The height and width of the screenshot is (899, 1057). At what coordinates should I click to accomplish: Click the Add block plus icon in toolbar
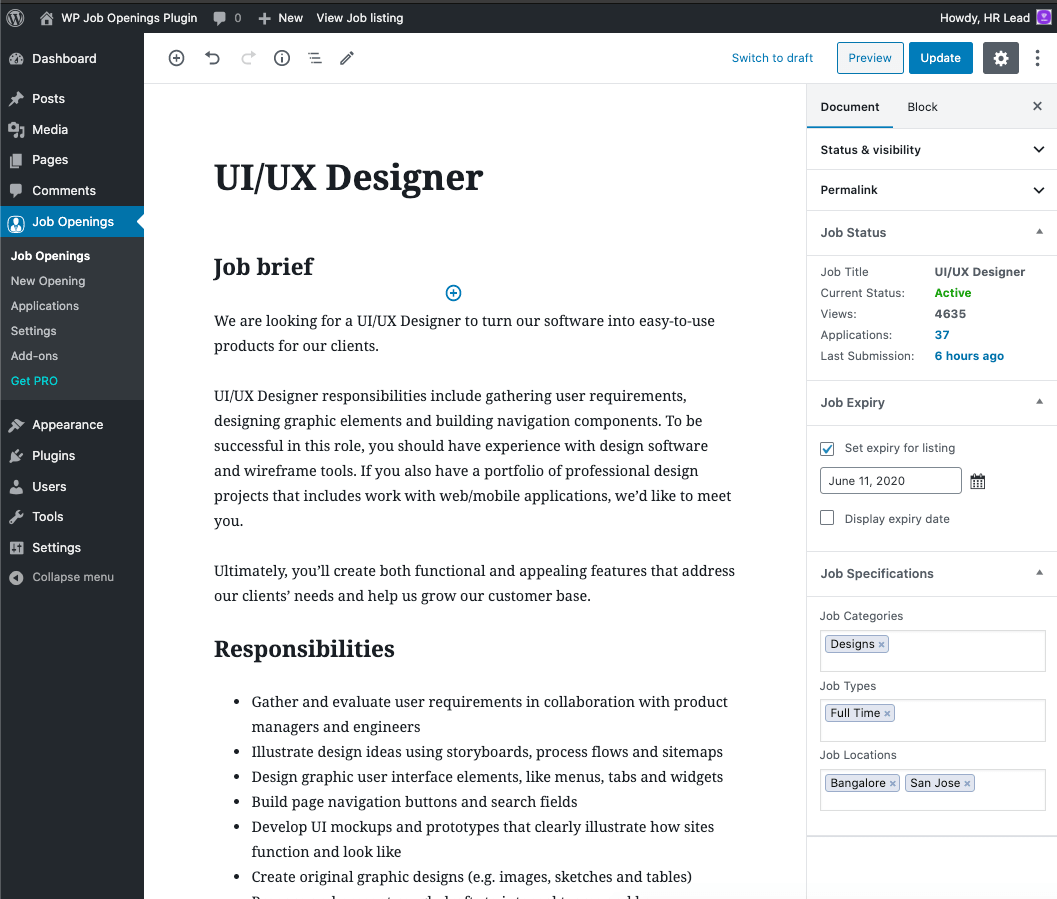[176, 58]
